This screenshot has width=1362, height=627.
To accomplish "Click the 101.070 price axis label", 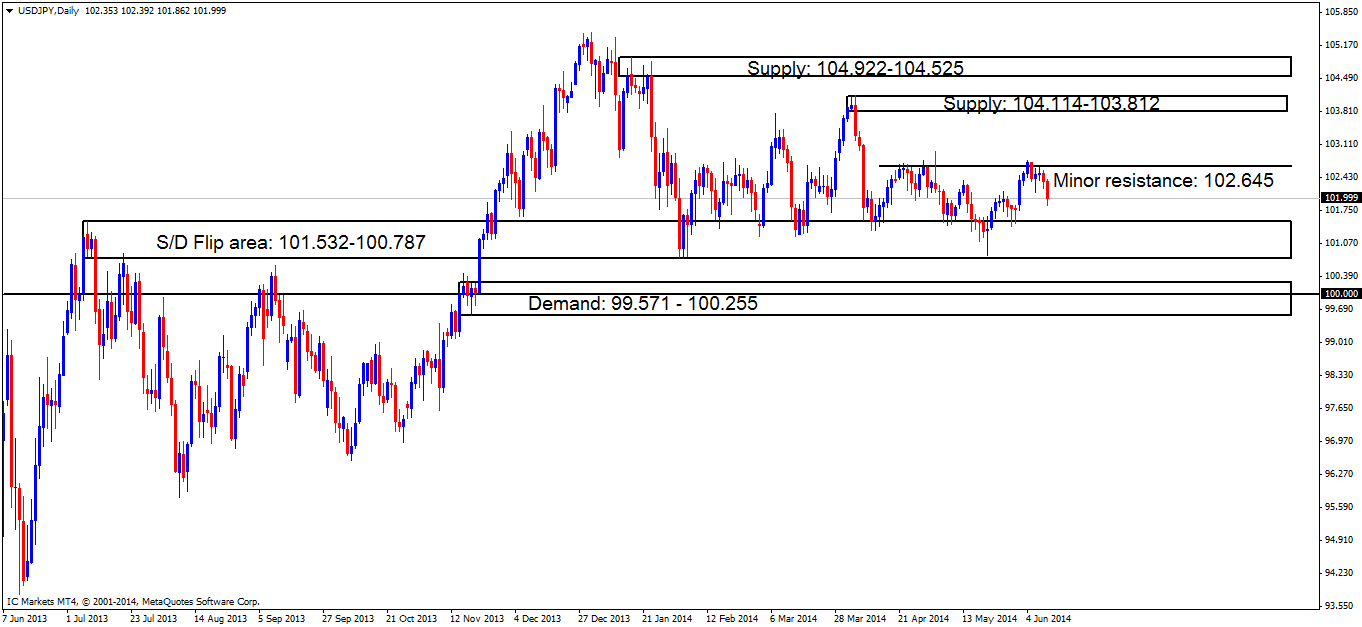I will (x=1340, y=243).
